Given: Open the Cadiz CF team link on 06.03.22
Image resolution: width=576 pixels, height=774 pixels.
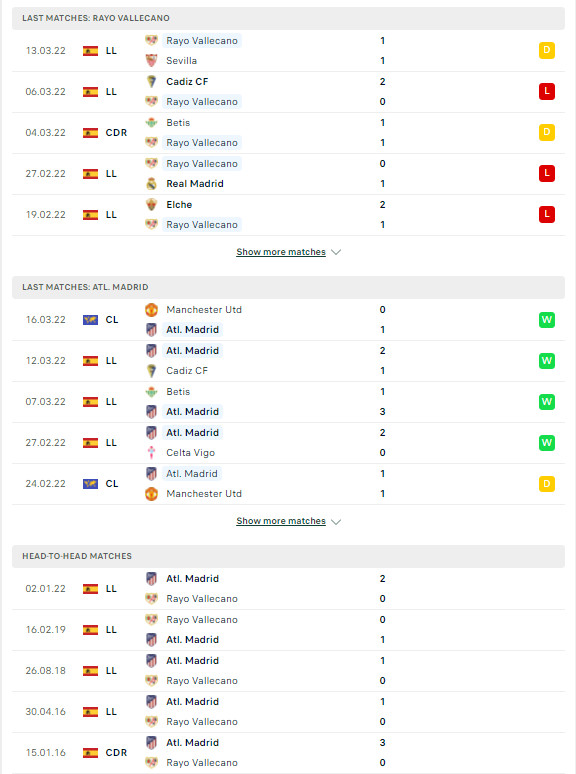Looking at the screenshot, I should point(187,81).
